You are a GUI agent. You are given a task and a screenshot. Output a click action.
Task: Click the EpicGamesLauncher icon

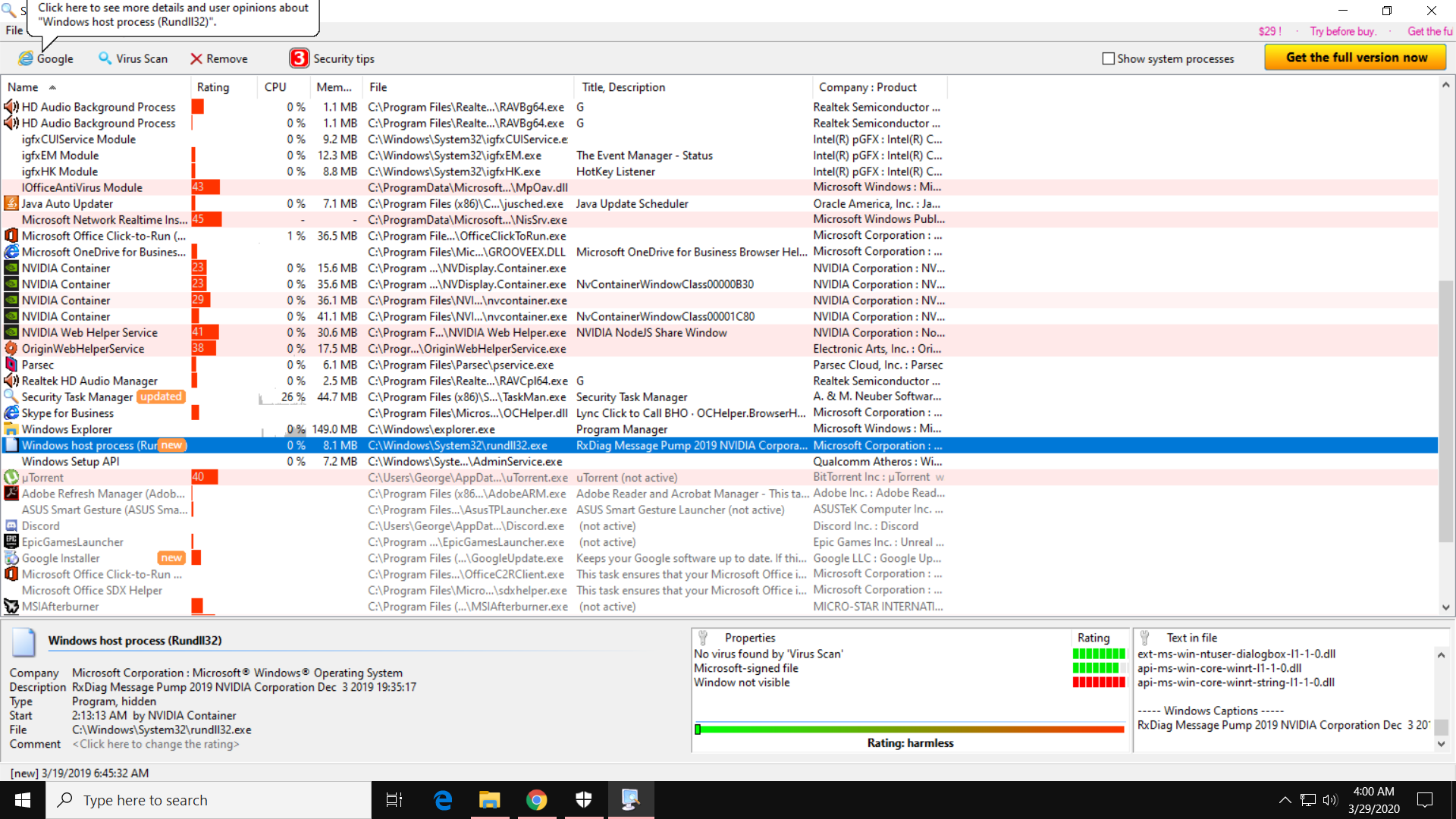pyautogui.click(x=11, y=542)
